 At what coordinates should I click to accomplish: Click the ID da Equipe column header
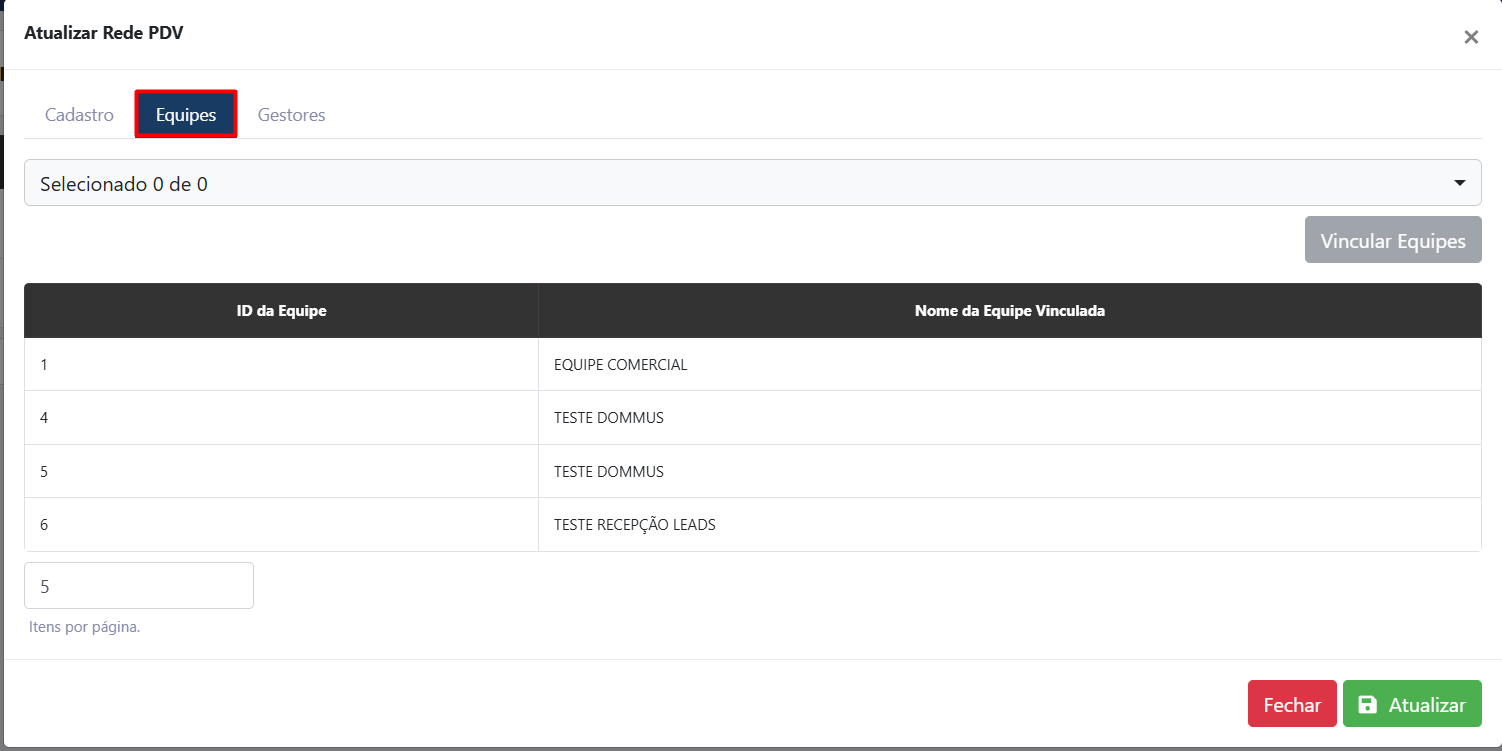[281, 311]
